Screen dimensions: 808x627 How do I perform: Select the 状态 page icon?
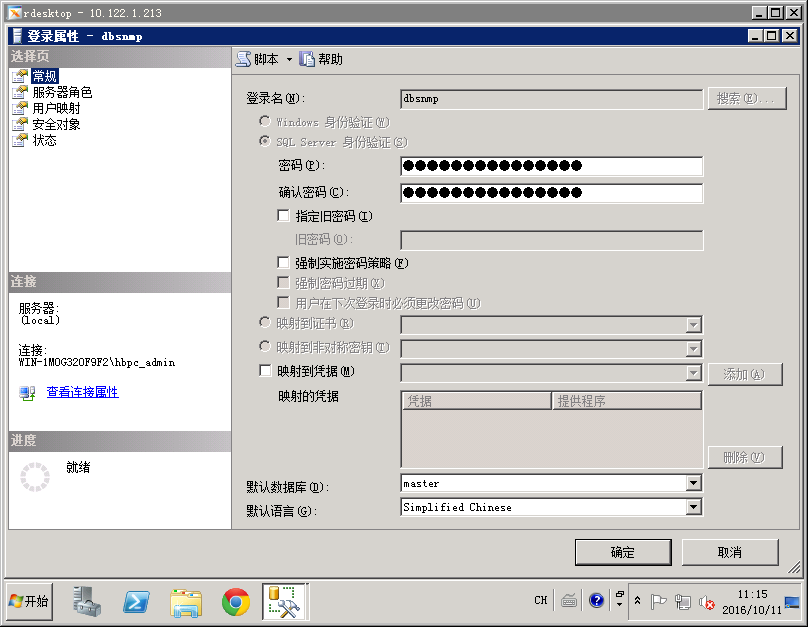[20, 140]
